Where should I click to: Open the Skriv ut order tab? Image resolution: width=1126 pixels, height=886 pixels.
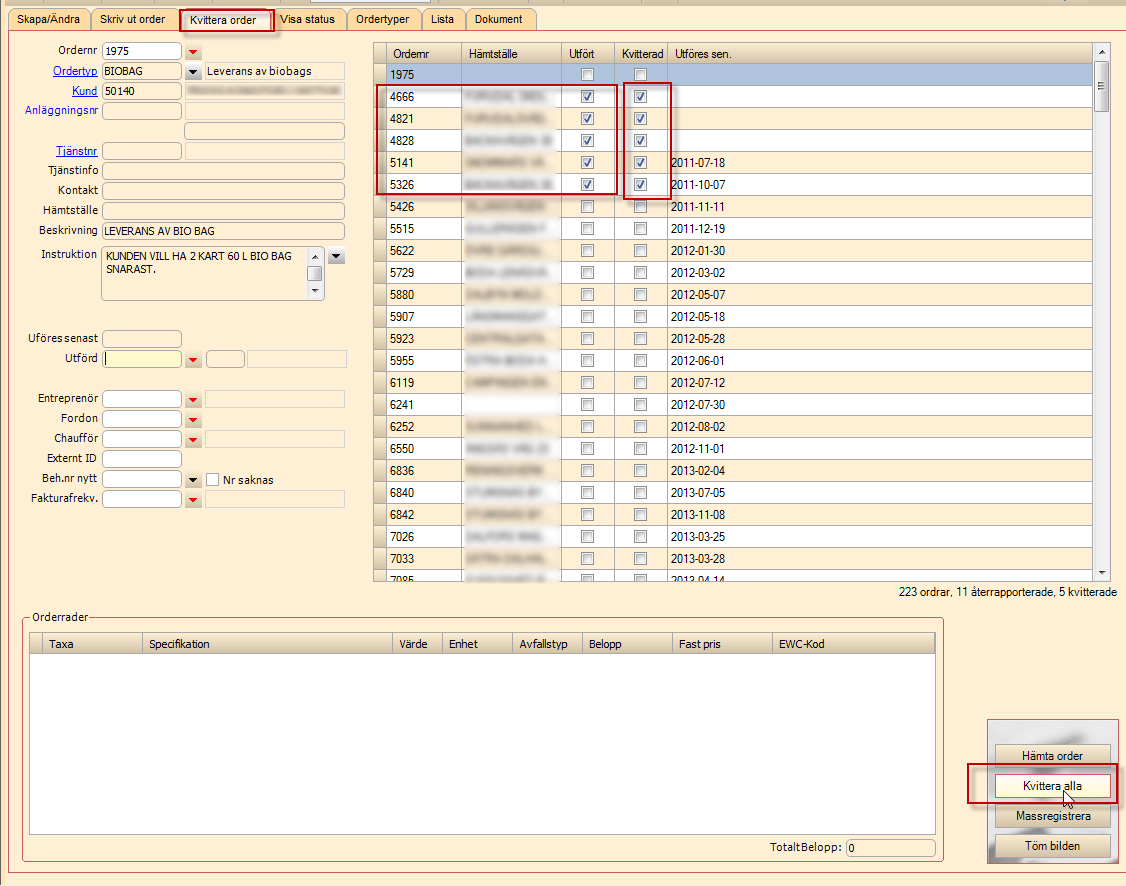click(x=133, y=19)
